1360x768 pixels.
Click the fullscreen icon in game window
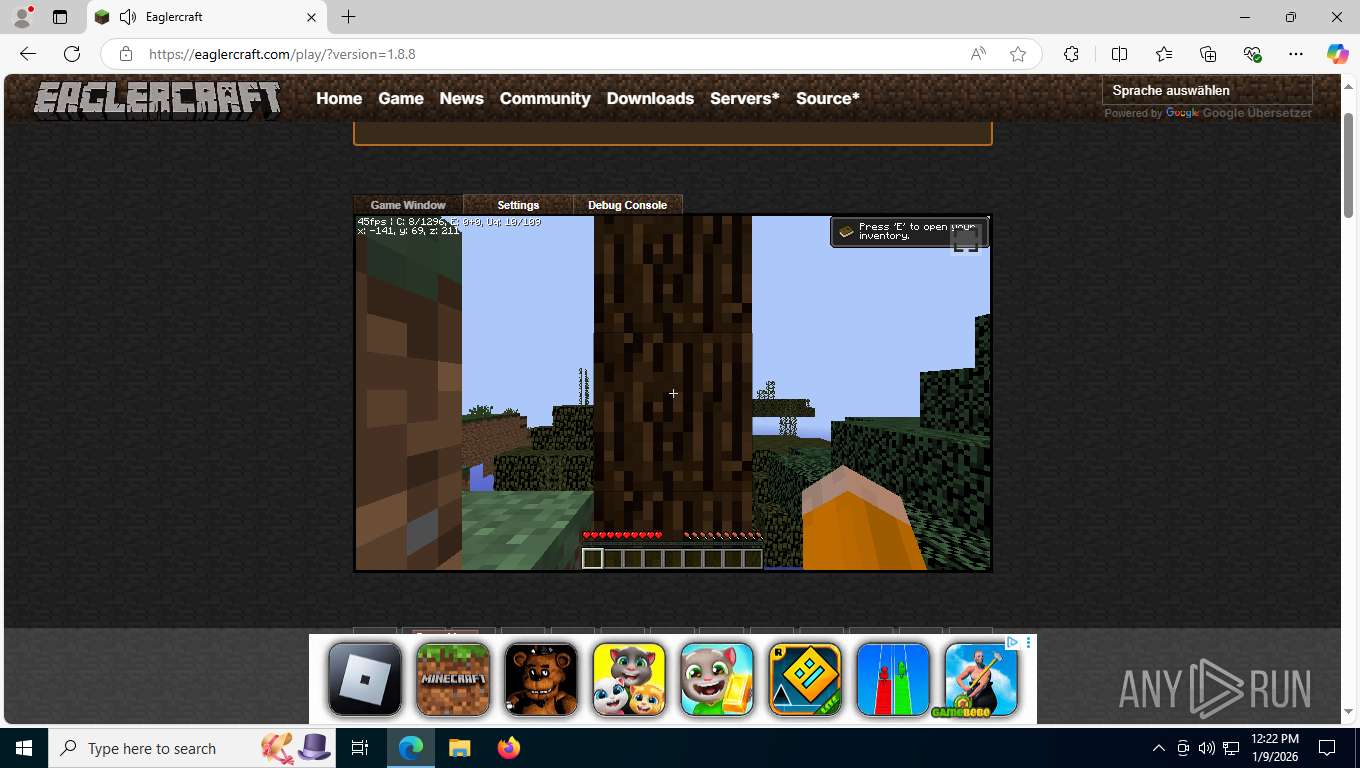[965, 240]
